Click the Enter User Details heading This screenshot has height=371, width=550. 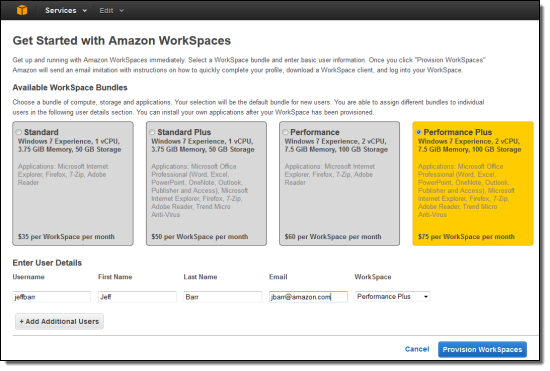pos(47,263)
